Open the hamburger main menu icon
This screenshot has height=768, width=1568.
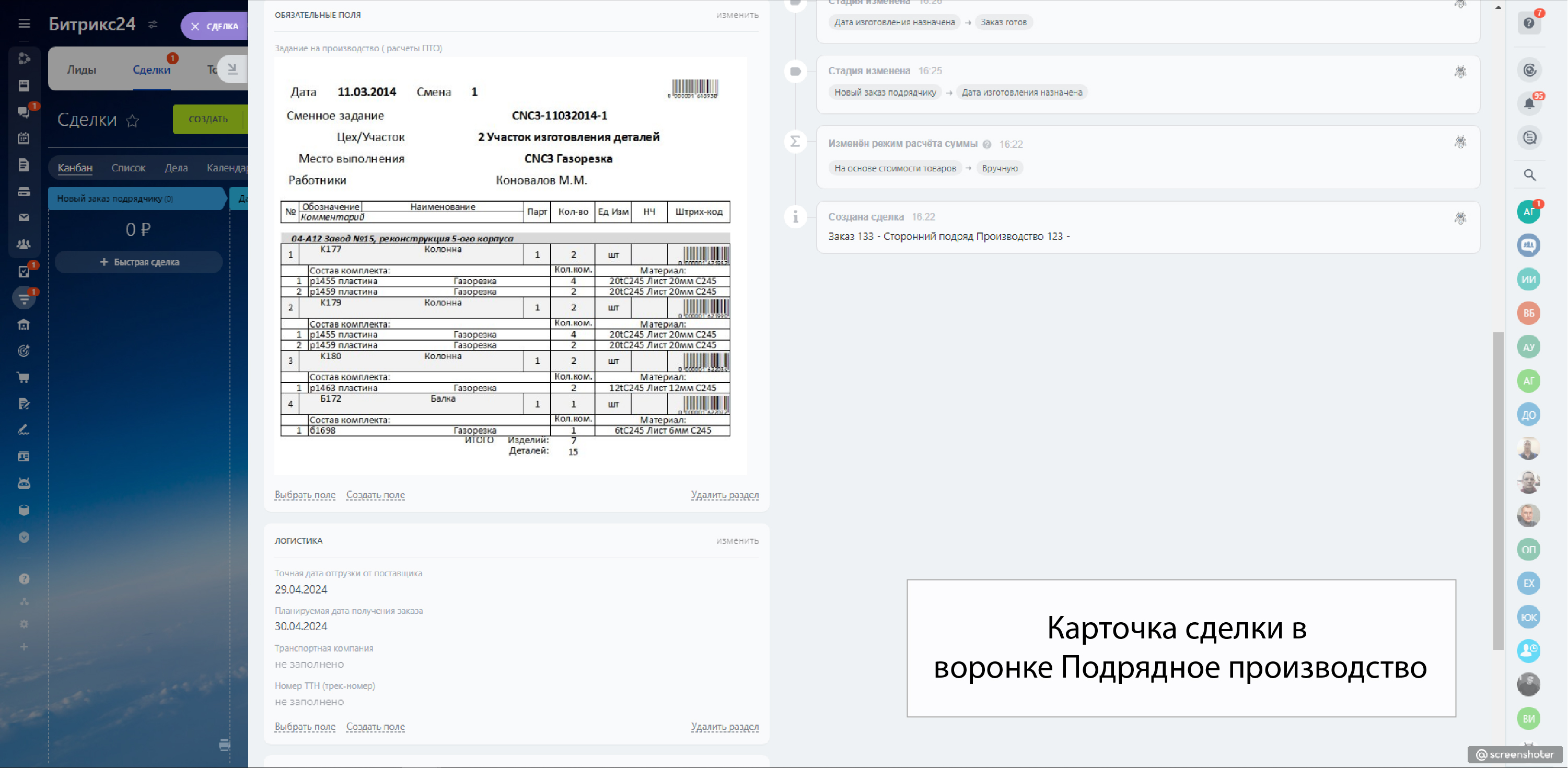pos(24,23)
